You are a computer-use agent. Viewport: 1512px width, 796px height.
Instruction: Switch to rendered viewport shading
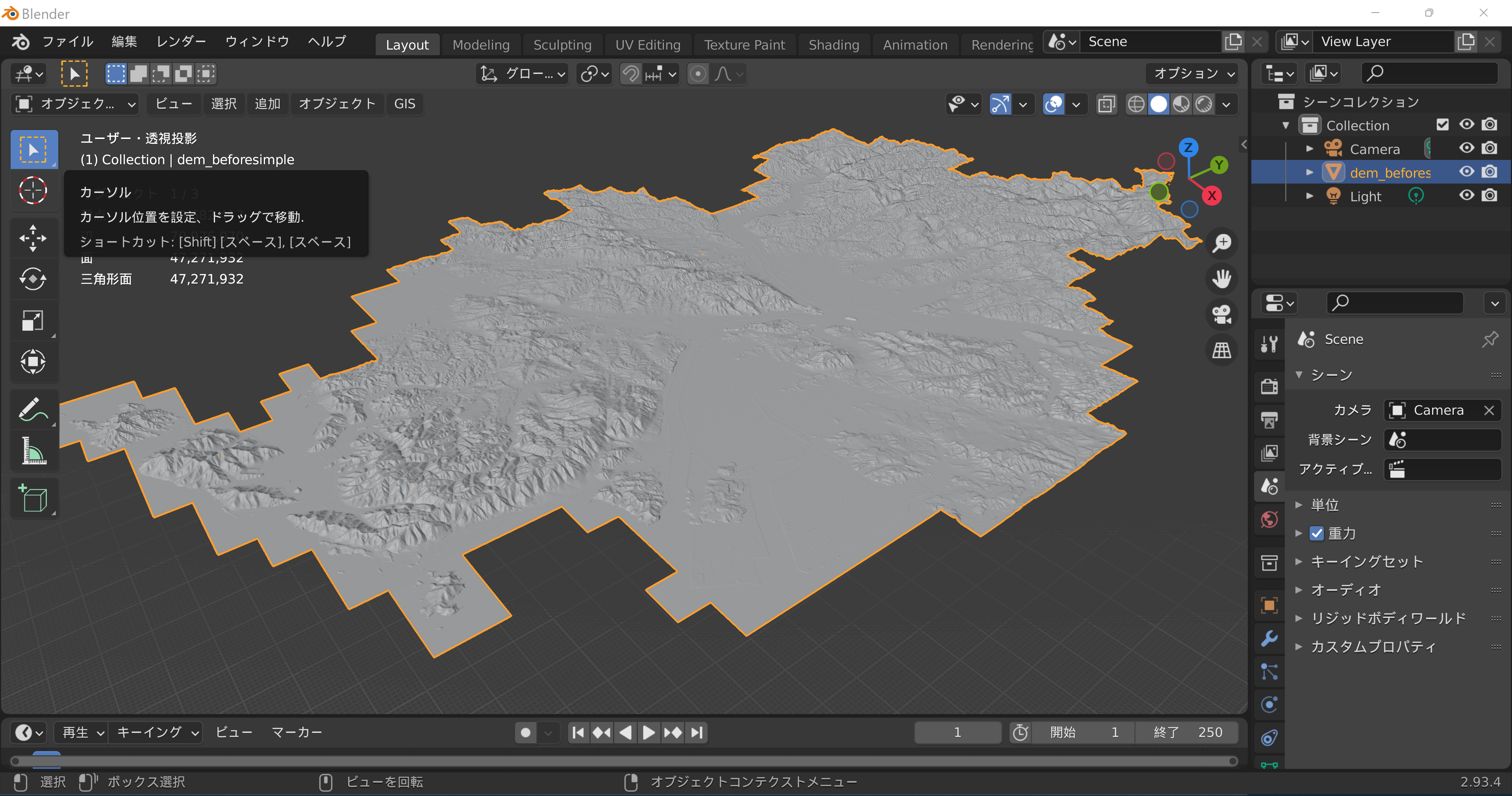(x=1204, y=104)
